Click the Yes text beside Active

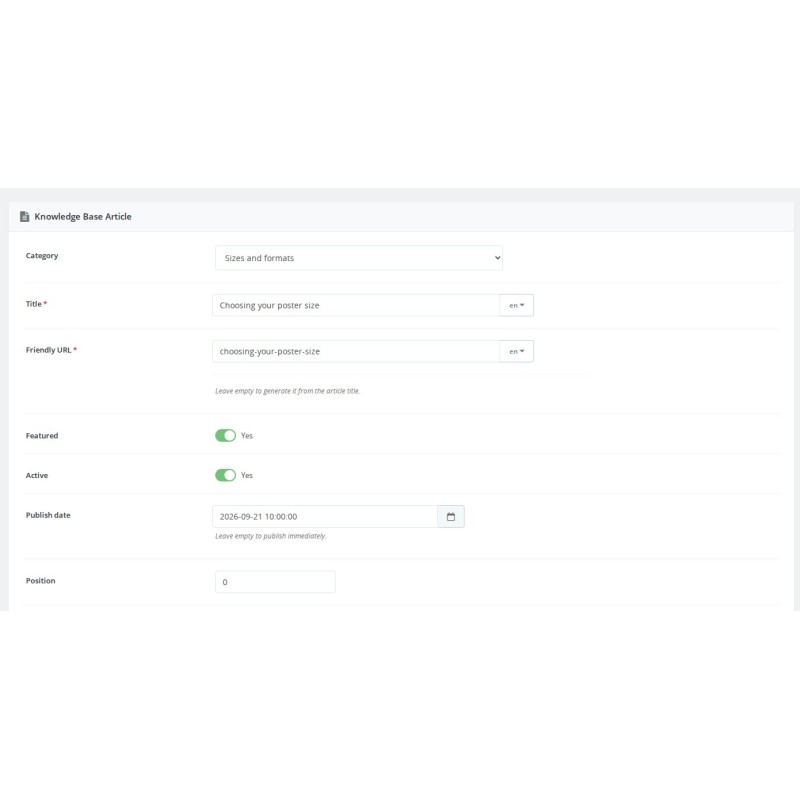(x=247, y=475)
